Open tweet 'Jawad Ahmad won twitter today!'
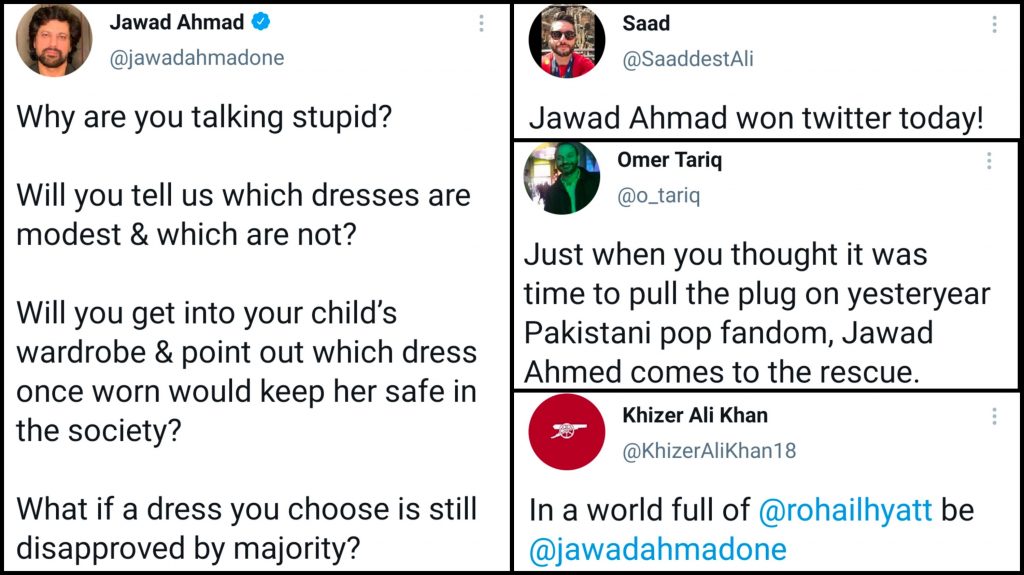 point(756,118)
